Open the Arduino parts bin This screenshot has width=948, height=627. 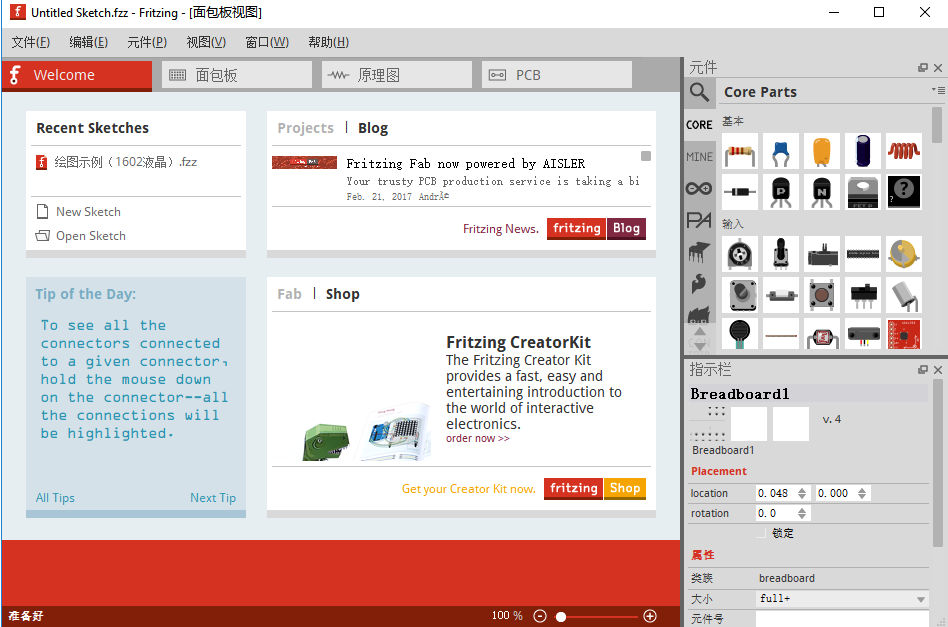(x=699, y=189)
